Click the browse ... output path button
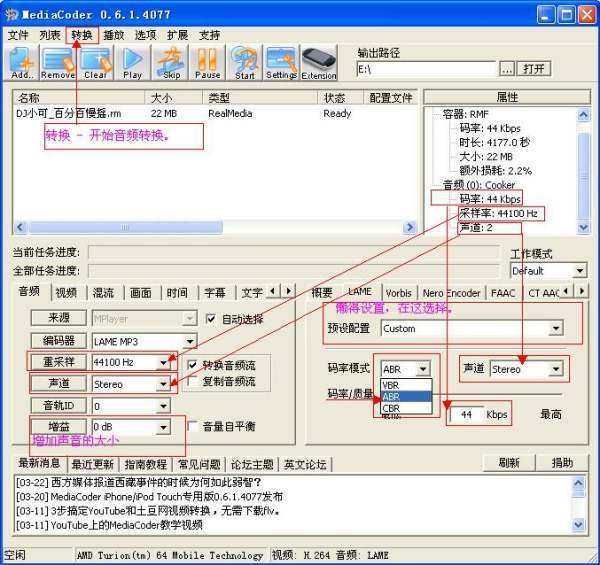Screen dimensions: 600x565 click(x=507, y=69)
